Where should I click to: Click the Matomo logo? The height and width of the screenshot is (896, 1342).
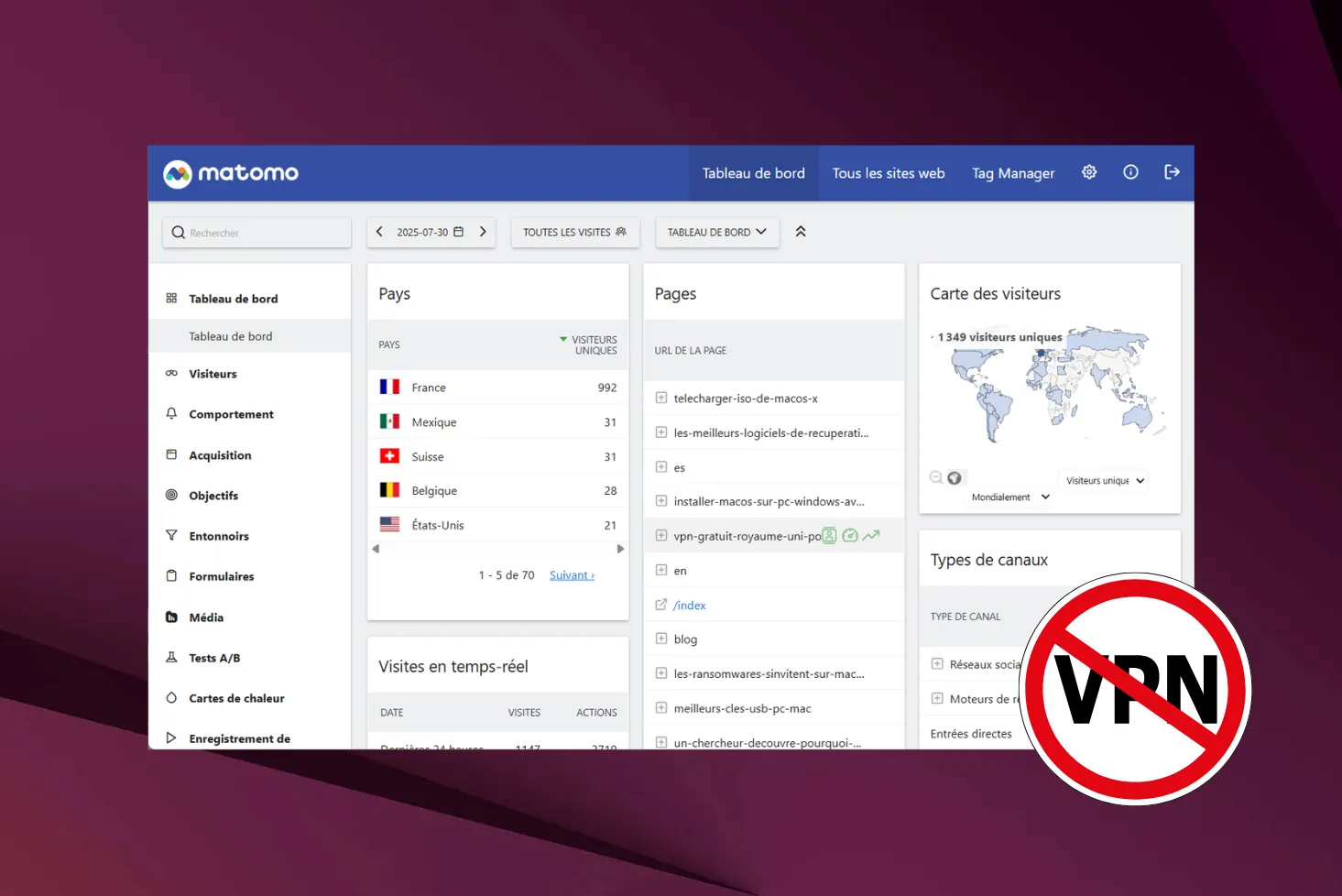tap(231, 173)
